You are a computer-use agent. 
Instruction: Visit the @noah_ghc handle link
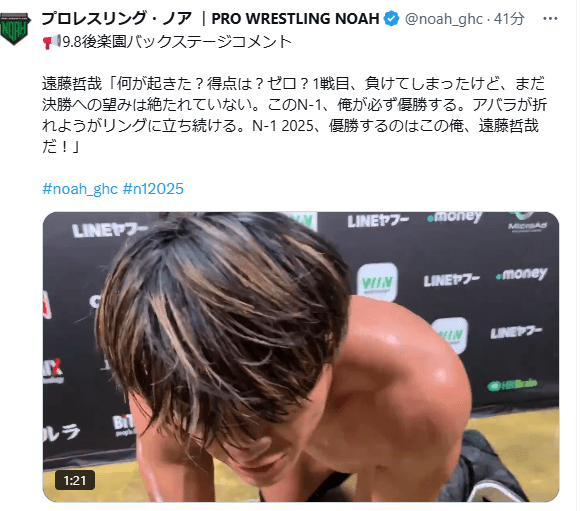pyautogui.click(x=444, y=19)
